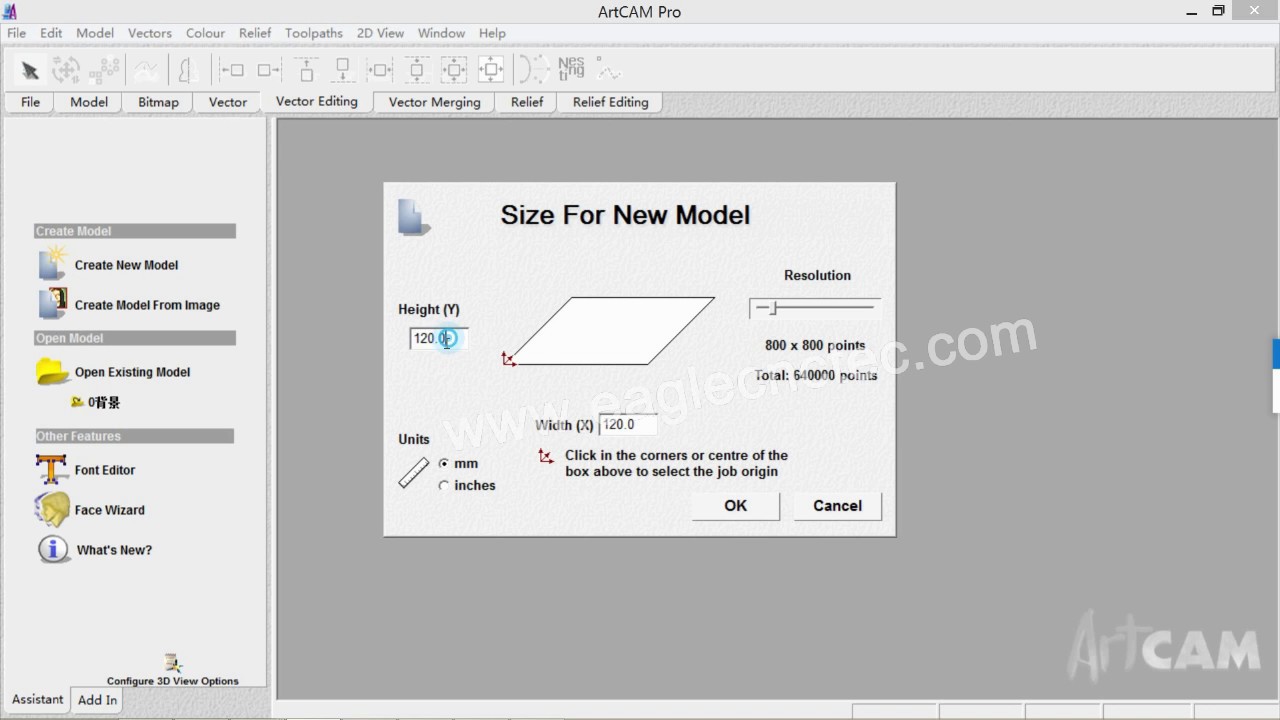Open the Vectors menu

tap(150, 33)
